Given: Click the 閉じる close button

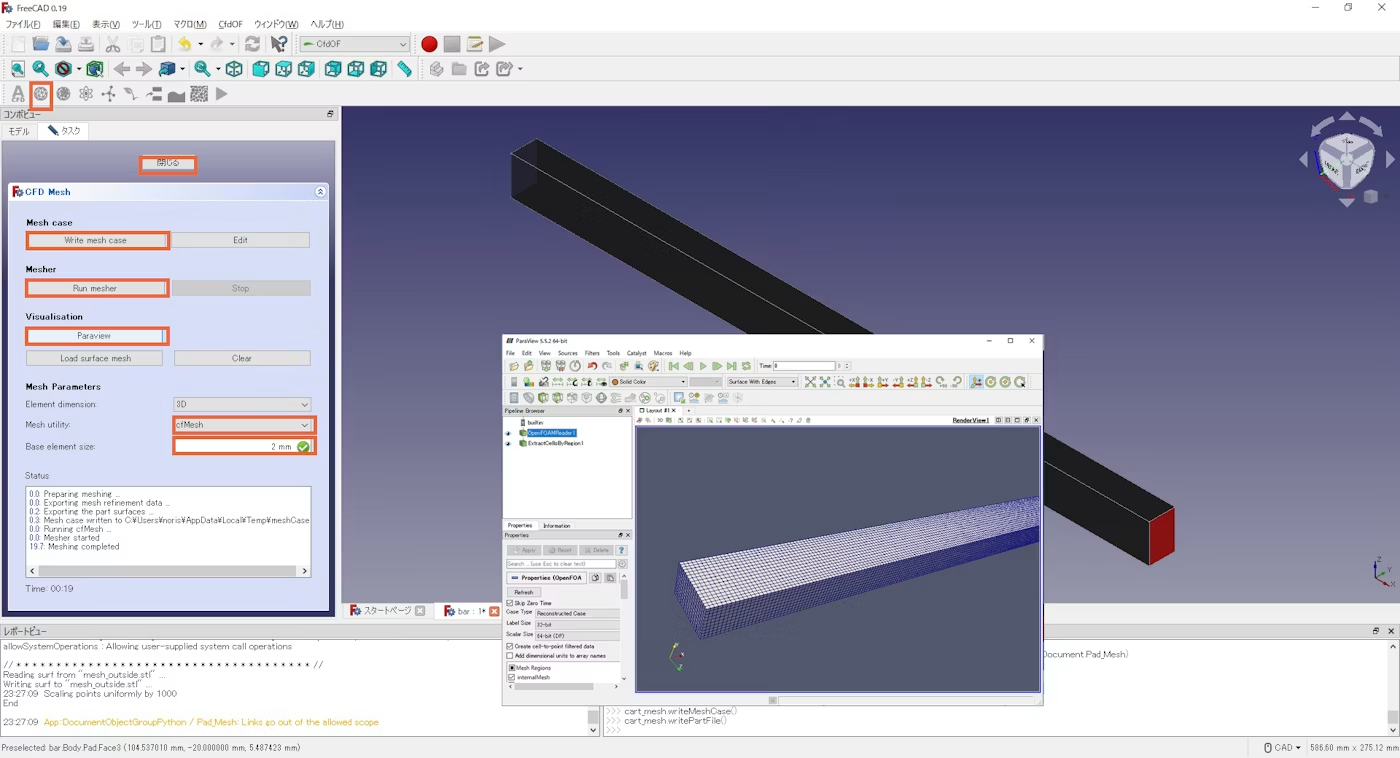Looking at the screenshot, I should point(167,164).
